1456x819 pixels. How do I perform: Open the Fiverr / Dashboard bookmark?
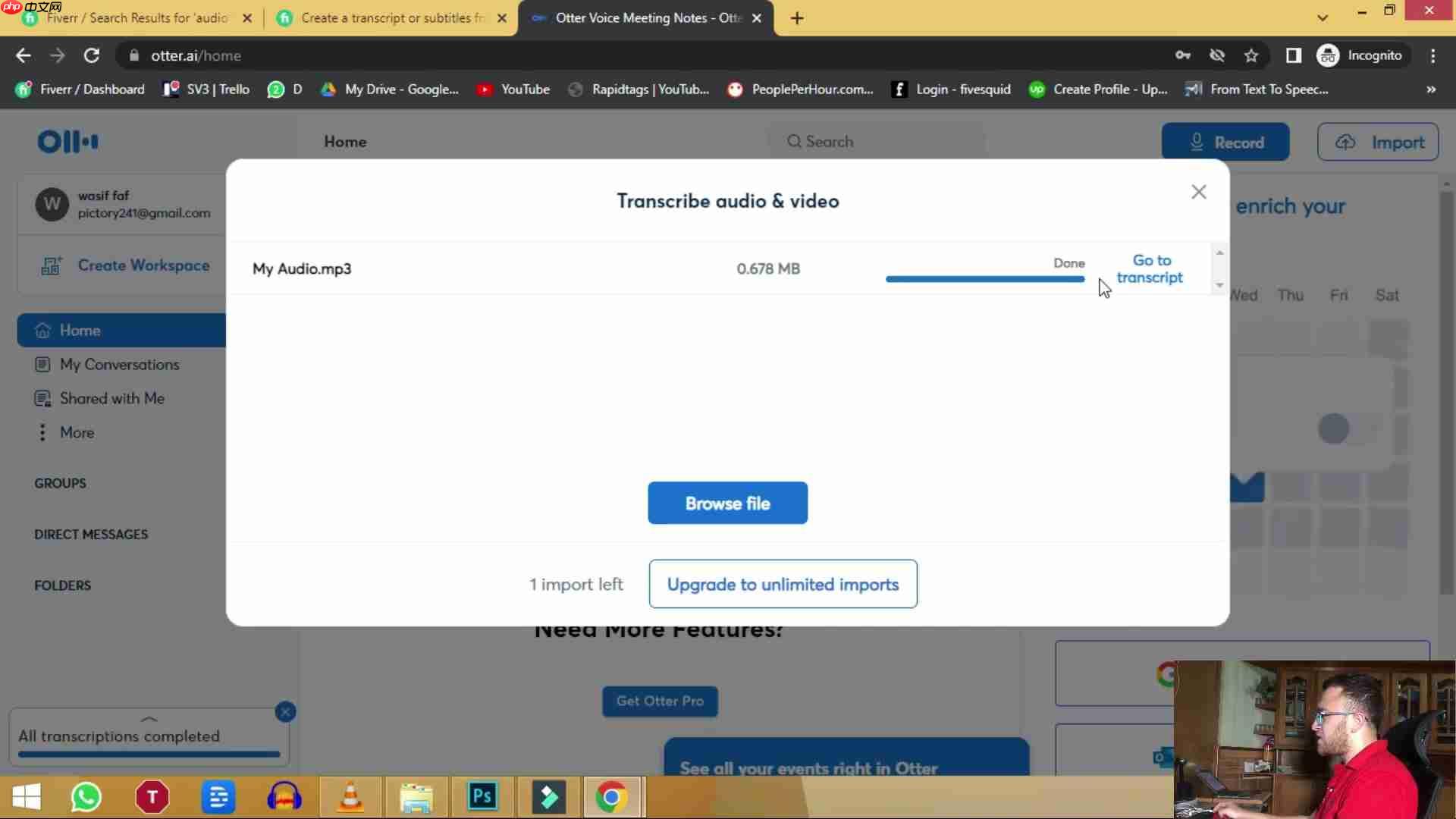[80, 89]
